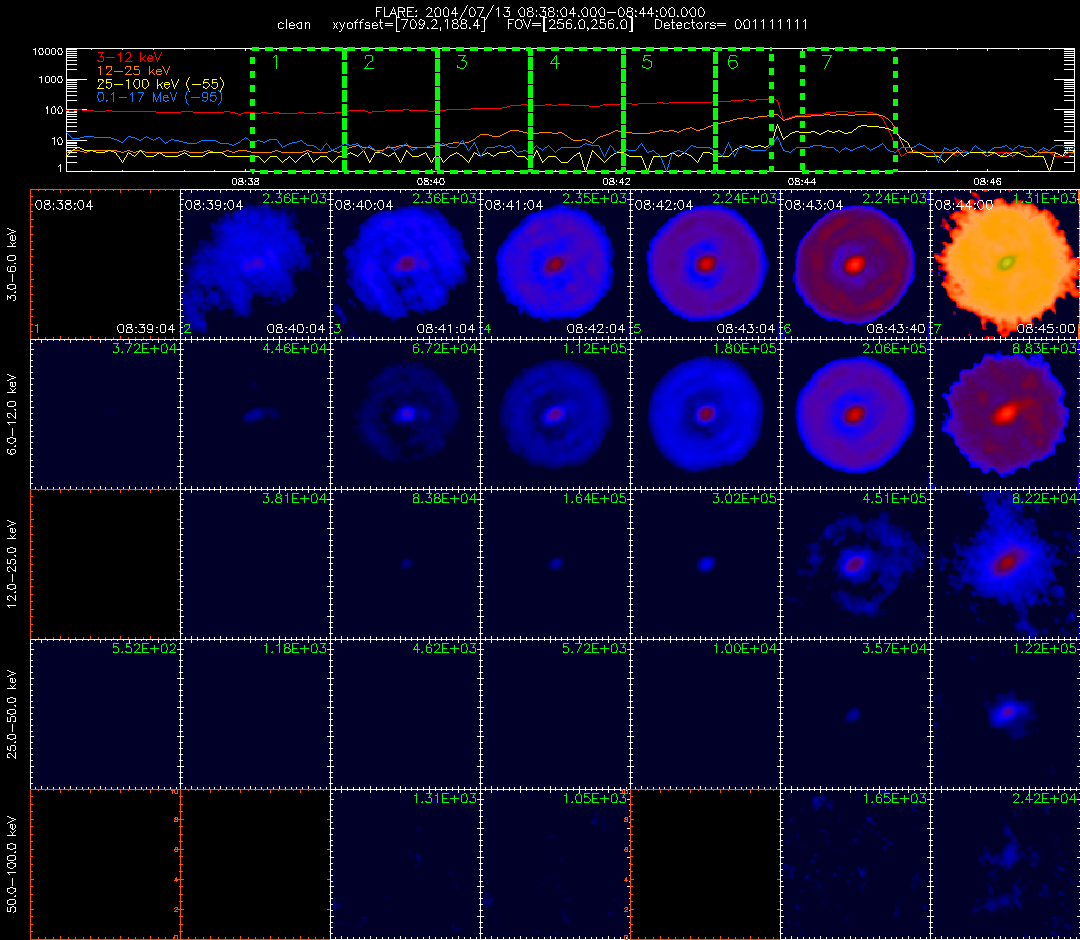Click the 6.0-12.0 keV image peaking at 6.72E+04
Image resolution: width=1080 pixels, height=940 pixels.
(406, 414)
